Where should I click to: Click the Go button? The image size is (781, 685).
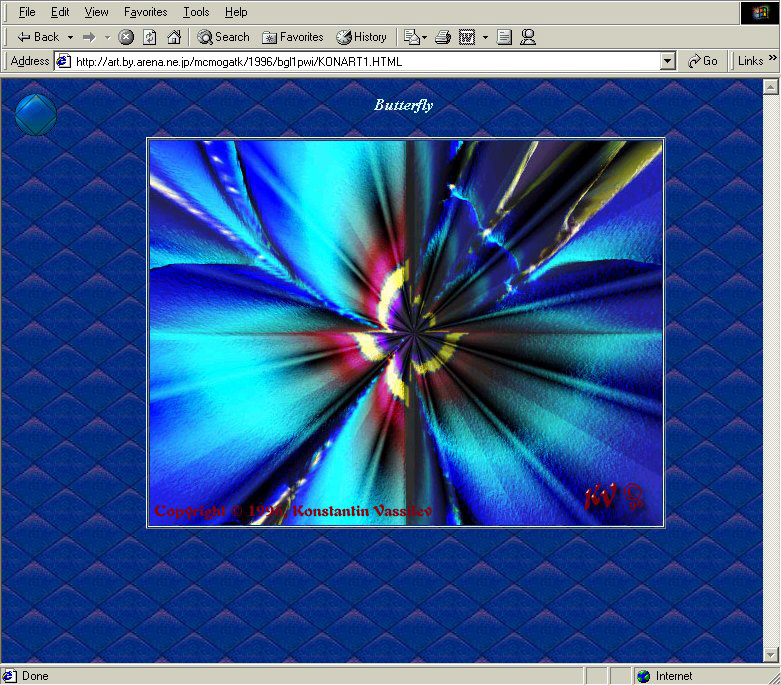(702, 61)
